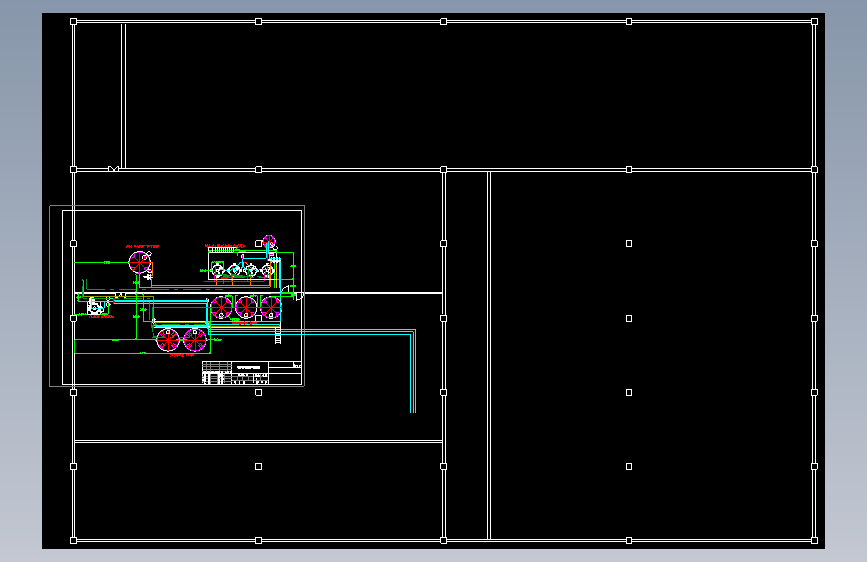Select the cyan pipe run's vertical end section
Viewport: 867px width, 562px height.
click(x=412, y=372)
